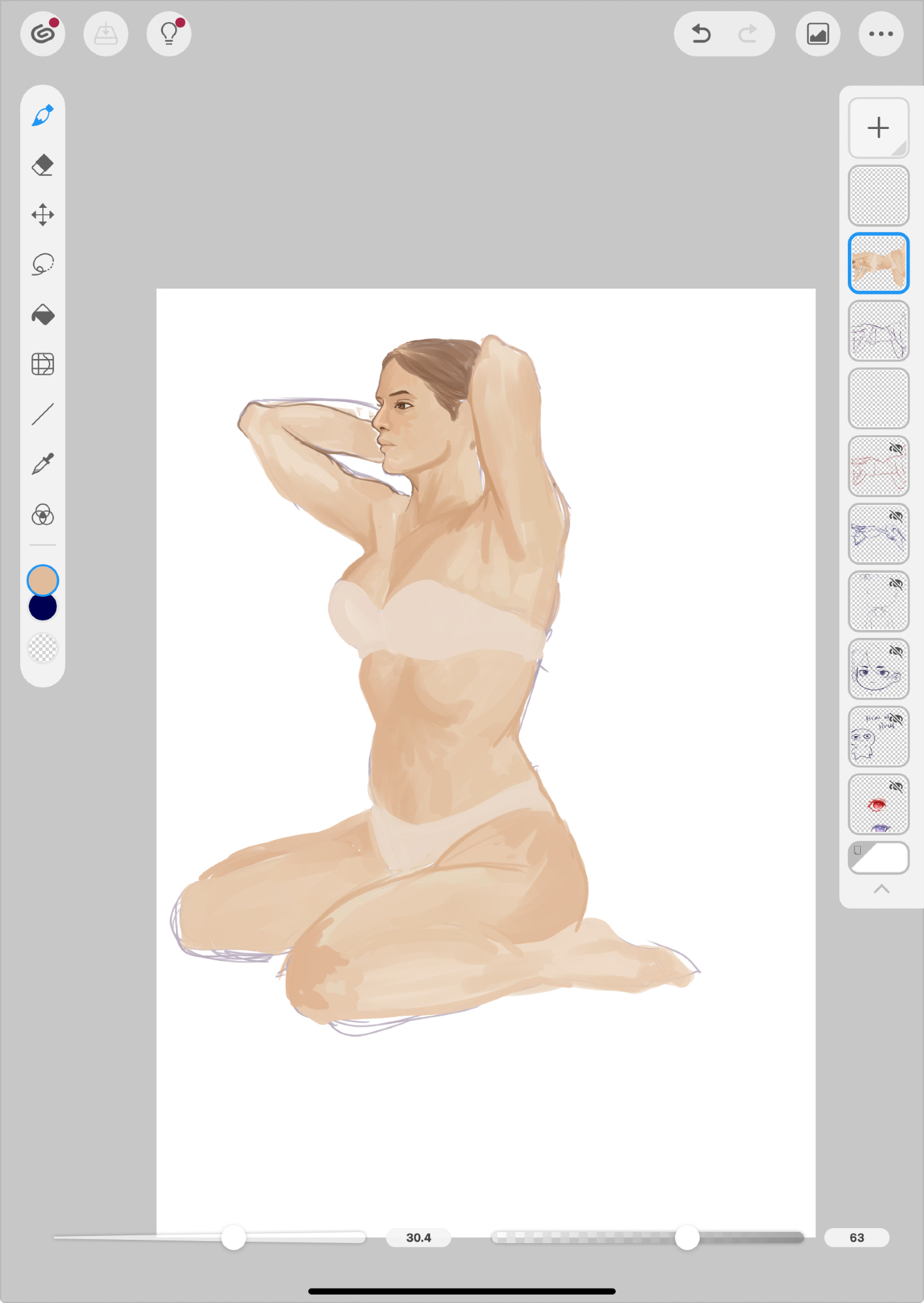The width and height of the screenshot is (924, 1303).
Task: Click the Undo button
Action: (701, 34)
